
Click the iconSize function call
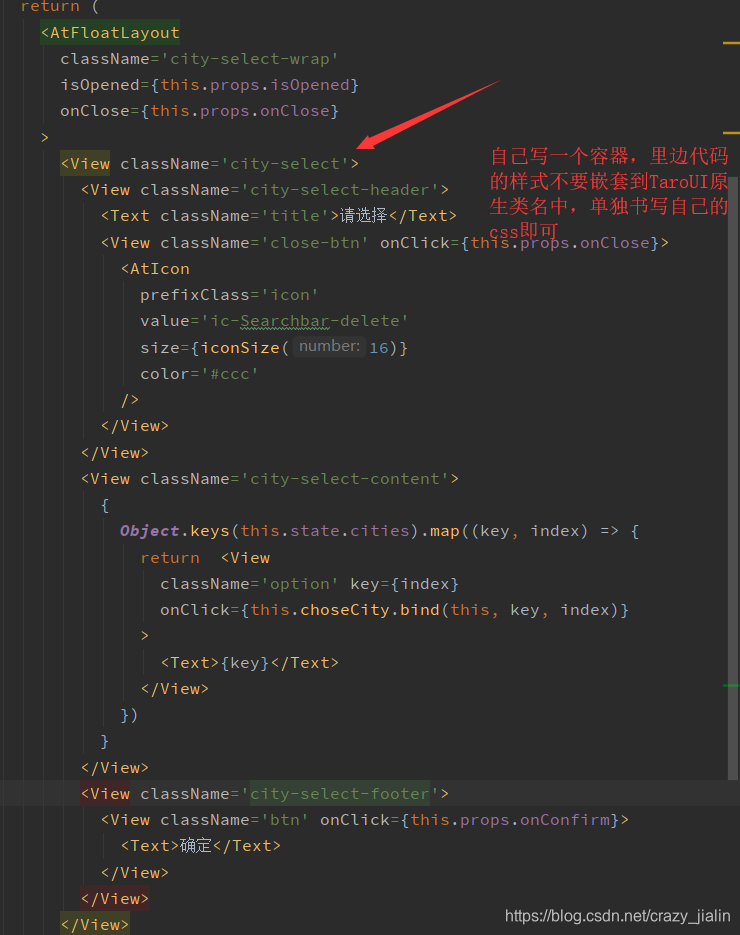240,348
